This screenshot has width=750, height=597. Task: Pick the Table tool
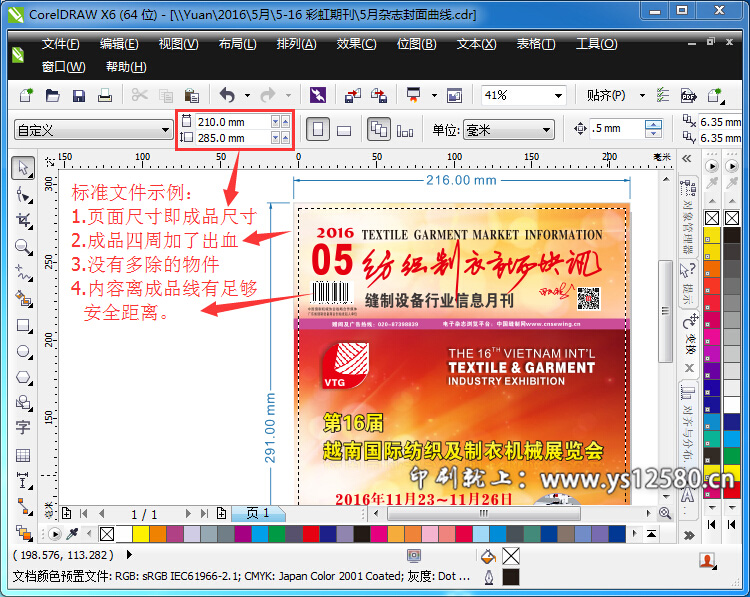(x=23, y=455)
